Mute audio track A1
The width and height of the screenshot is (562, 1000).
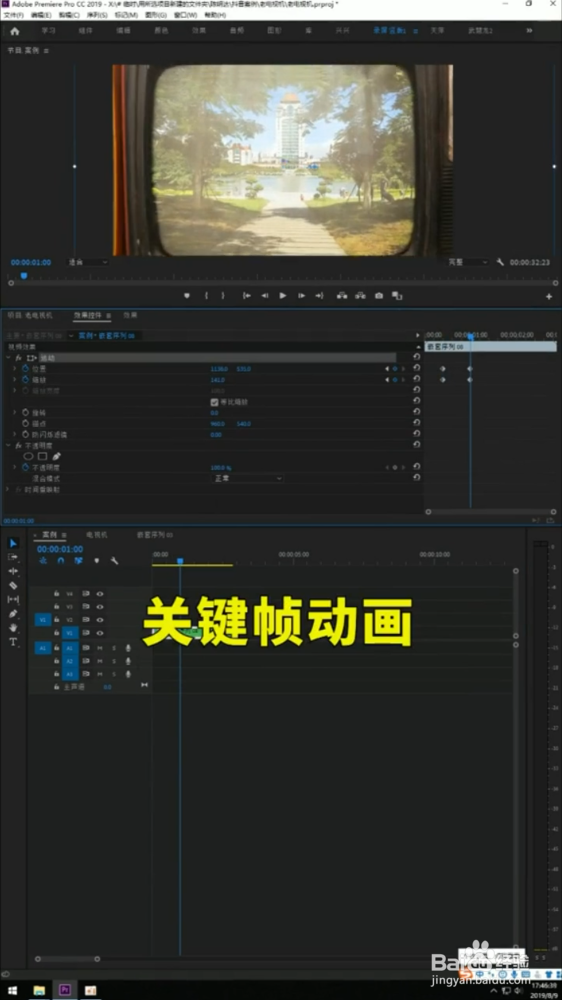(x=100, y=647)
